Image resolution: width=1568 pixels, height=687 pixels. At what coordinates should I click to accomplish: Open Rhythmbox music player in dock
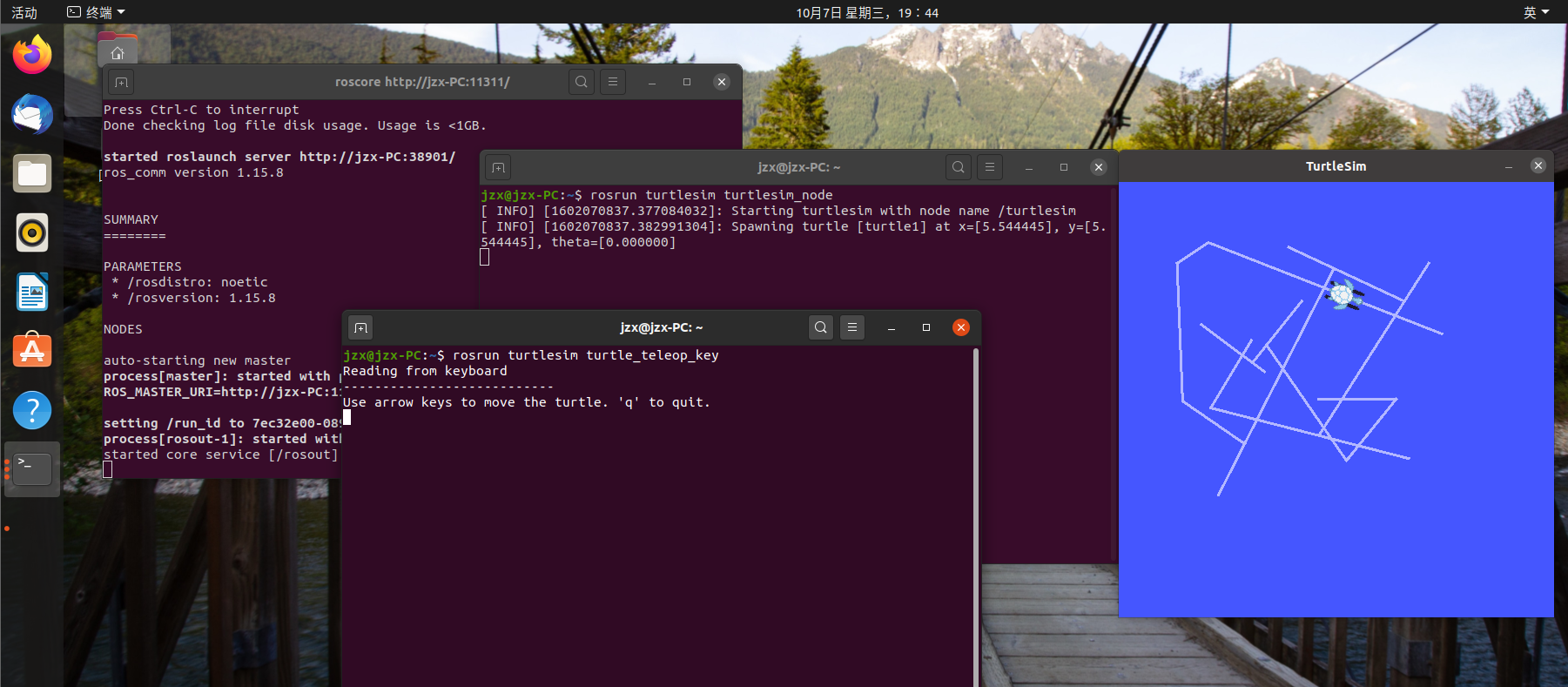(32, 232)
